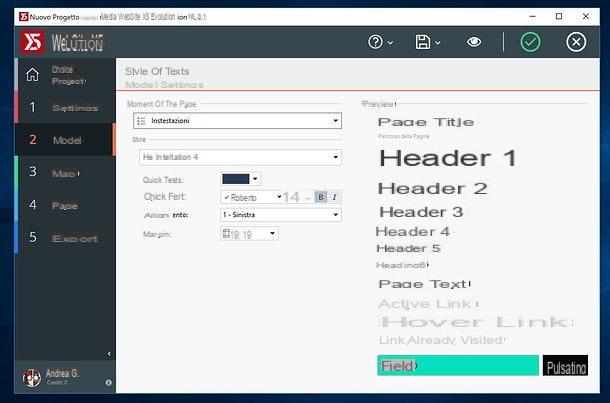Open step 1 Settings
This screenshot has width=610, height=403.
coord(65,107)
